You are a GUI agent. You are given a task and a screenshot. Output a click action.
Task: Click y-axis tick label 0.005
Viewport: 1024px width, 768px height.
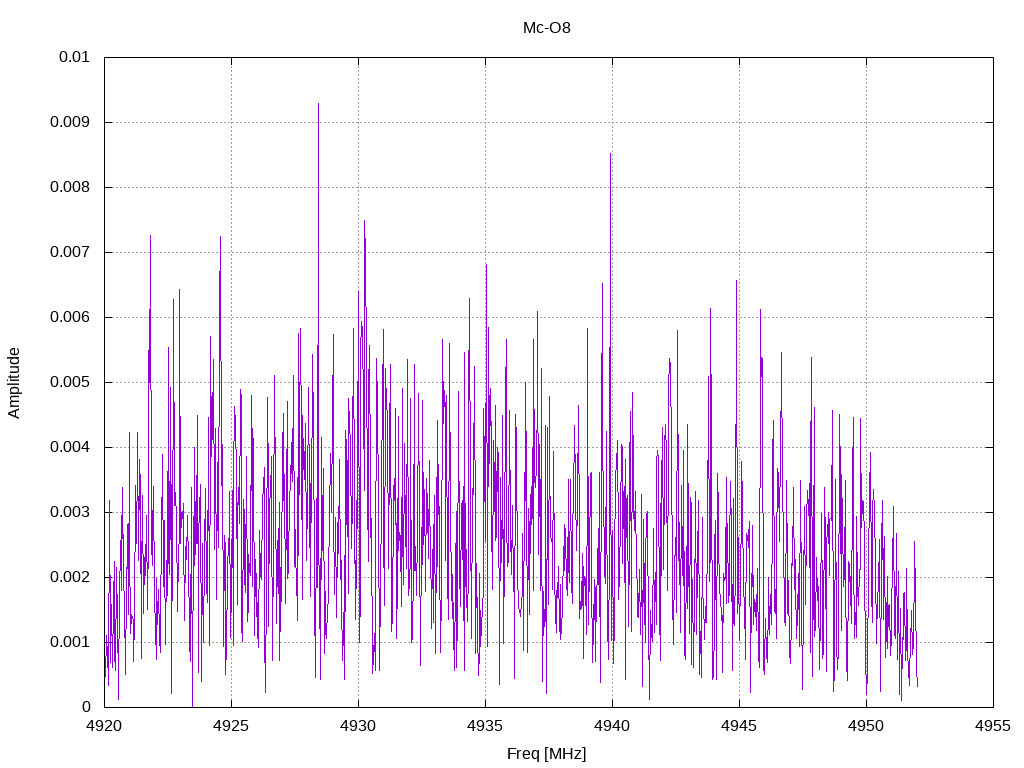click(x=71, y=382)
